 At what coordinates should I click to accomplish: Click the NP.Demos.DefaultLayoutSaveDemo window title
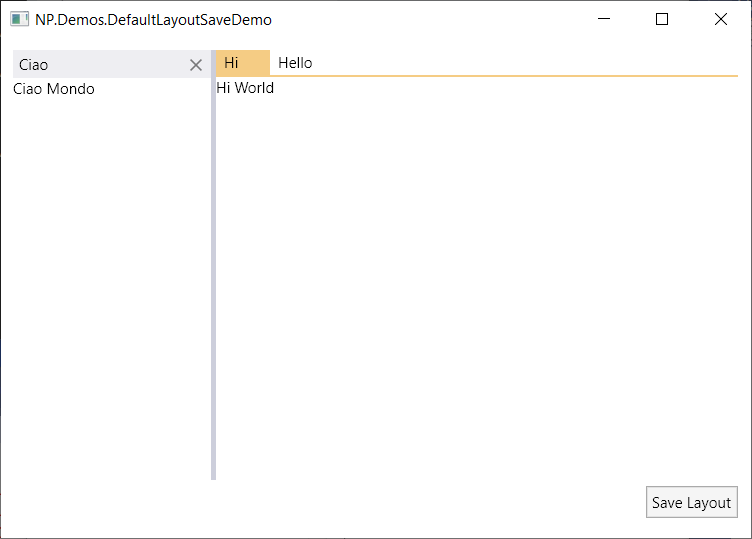tap(153, 20)
